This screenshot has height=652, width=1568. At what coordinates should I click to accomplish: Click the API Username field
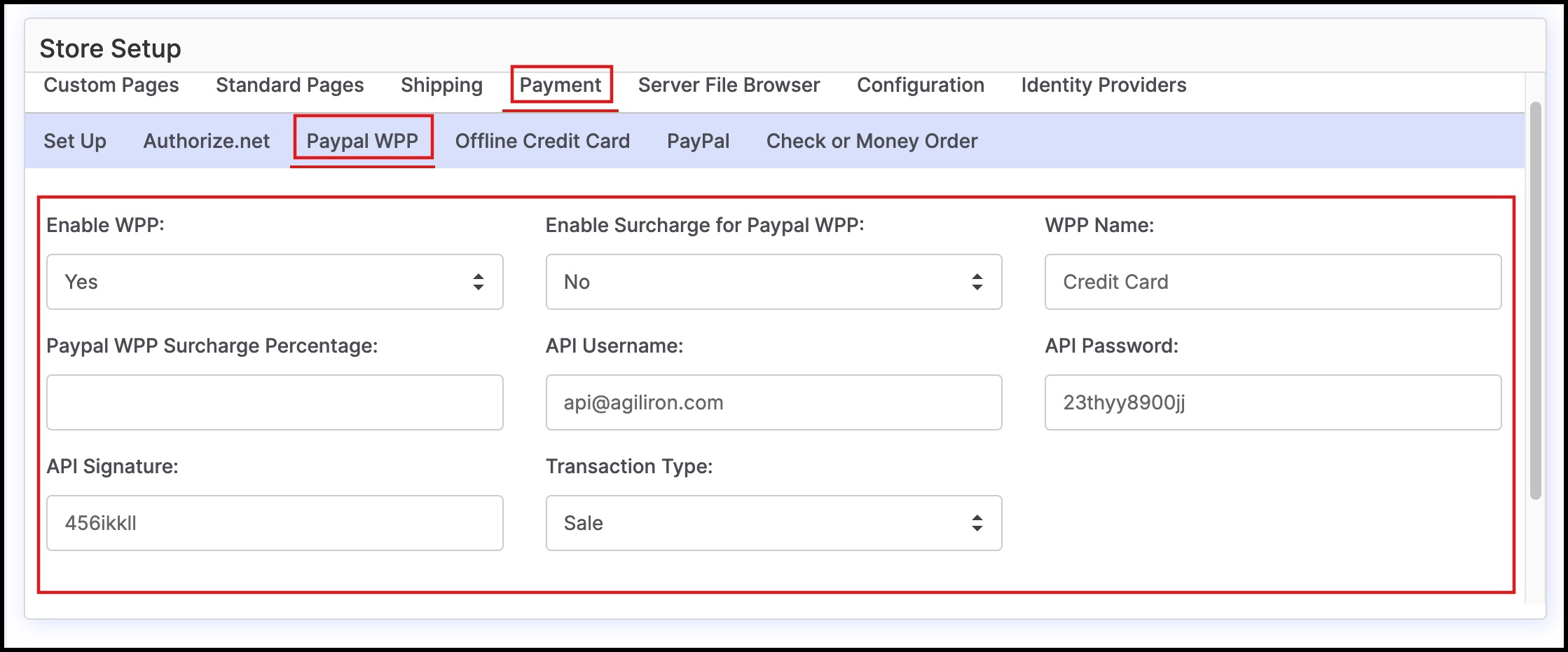(x=773, y=402)
